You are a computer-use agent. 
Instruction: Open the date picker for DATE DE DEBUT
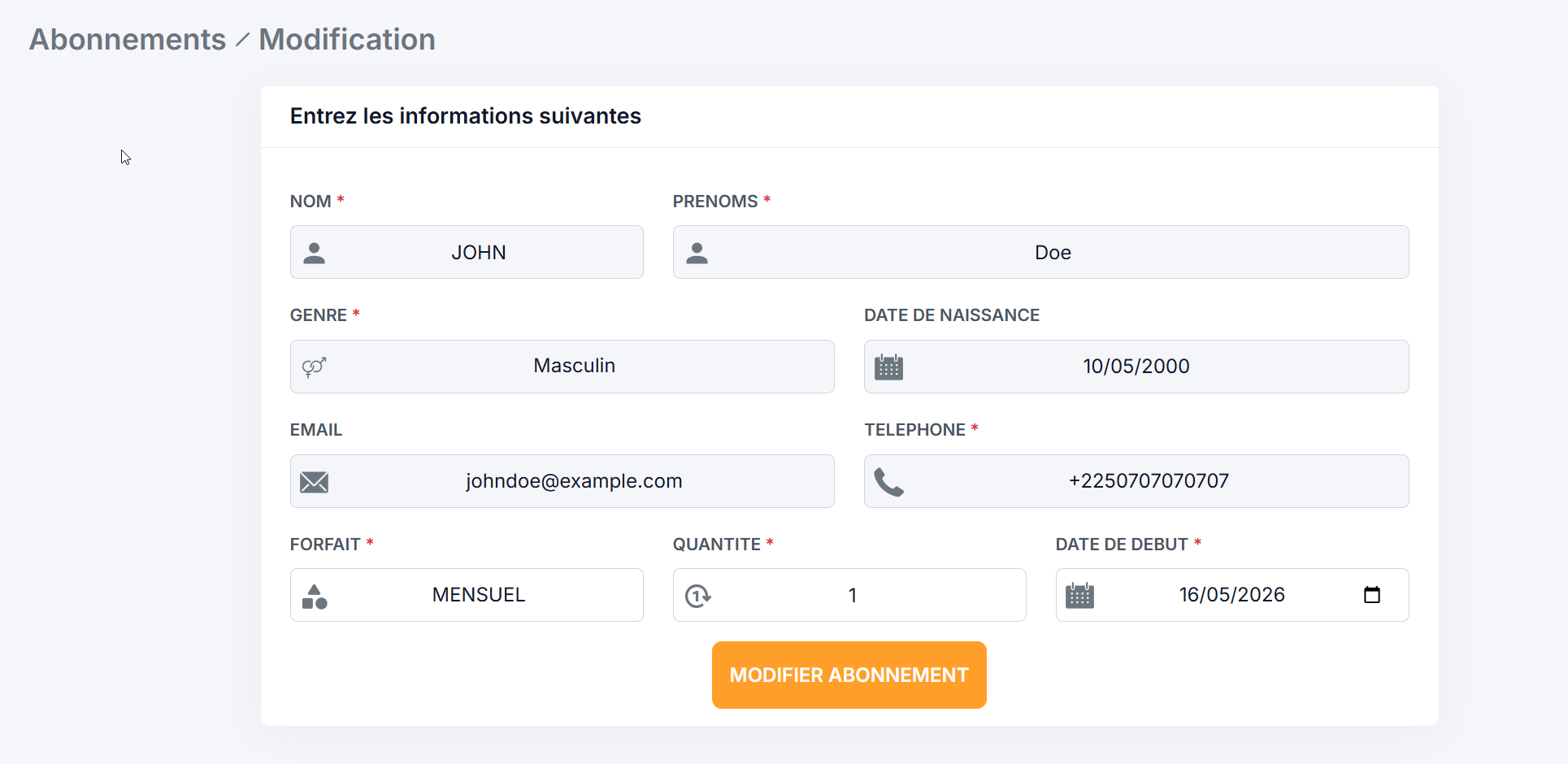pos(1372,594)
